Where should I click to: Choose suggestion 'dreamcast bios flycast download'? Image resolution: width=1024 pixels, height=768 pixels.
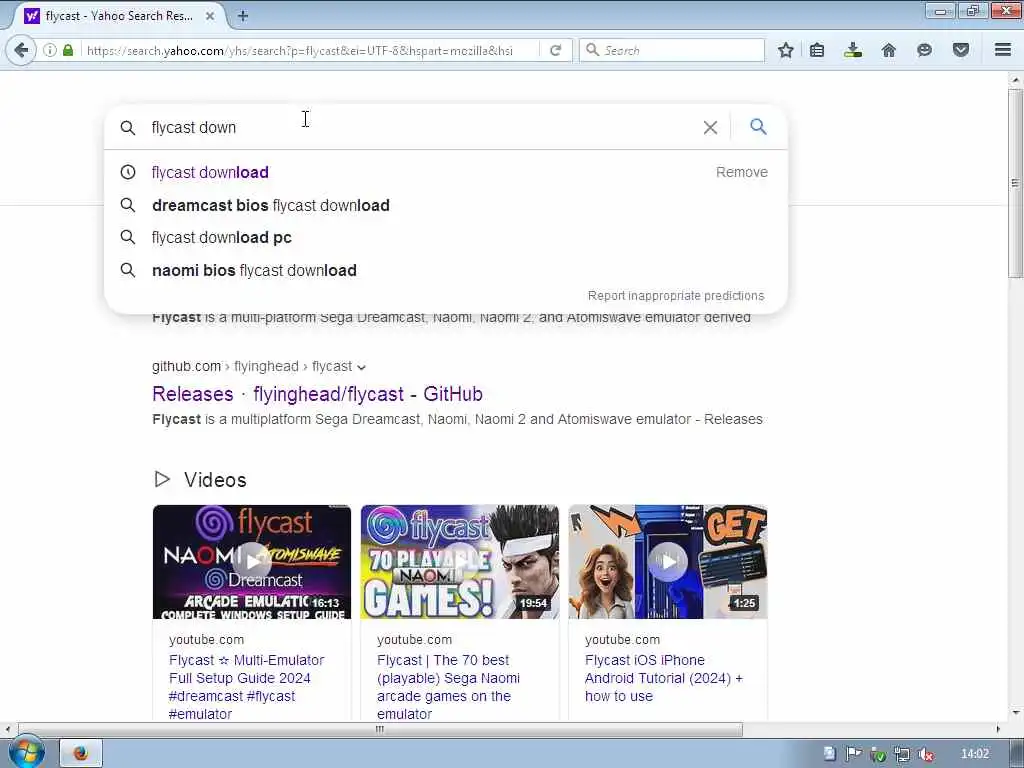tap(270, 205)
